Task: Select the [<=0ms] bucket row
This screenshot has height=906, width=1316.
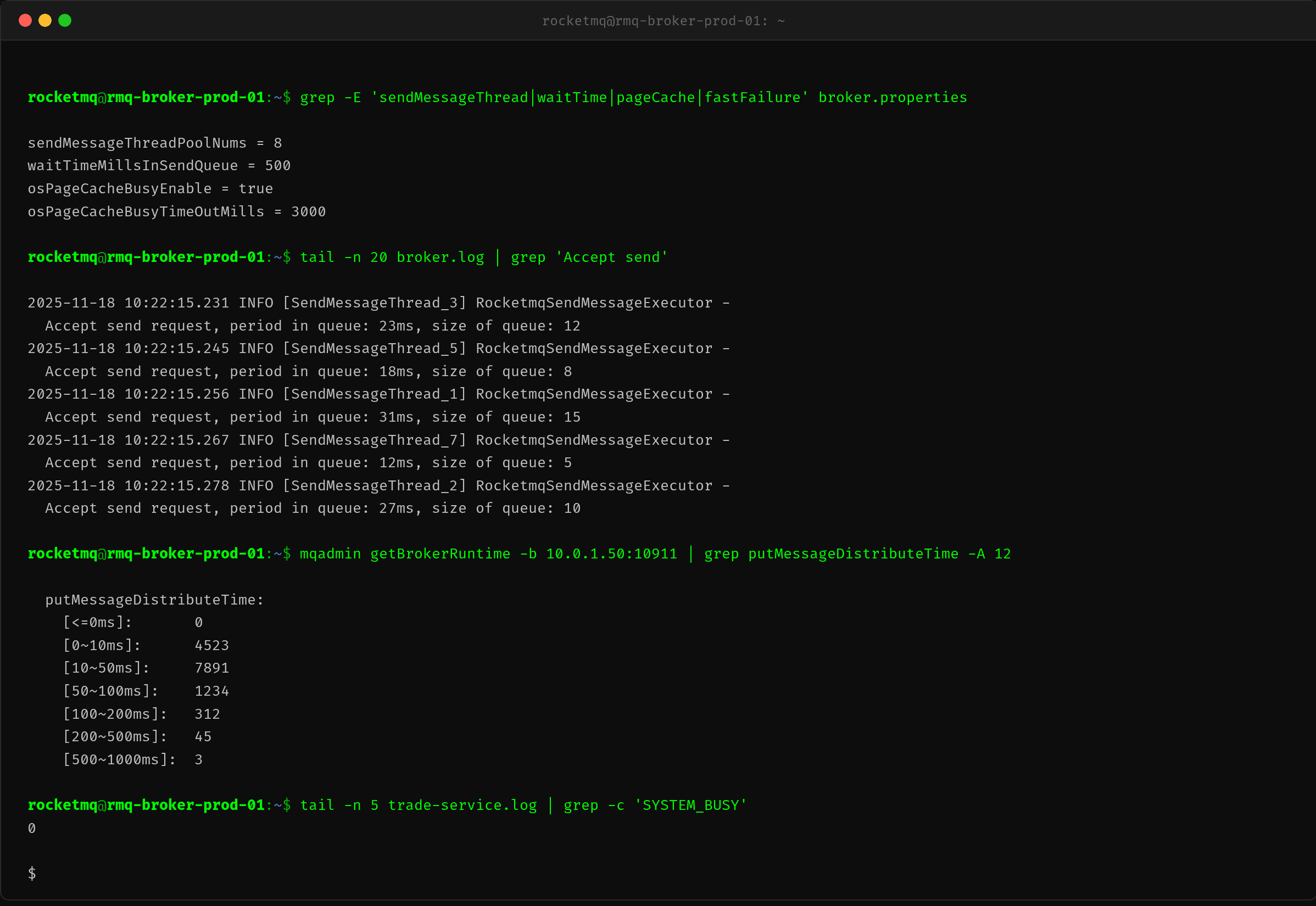Action: 133,623
